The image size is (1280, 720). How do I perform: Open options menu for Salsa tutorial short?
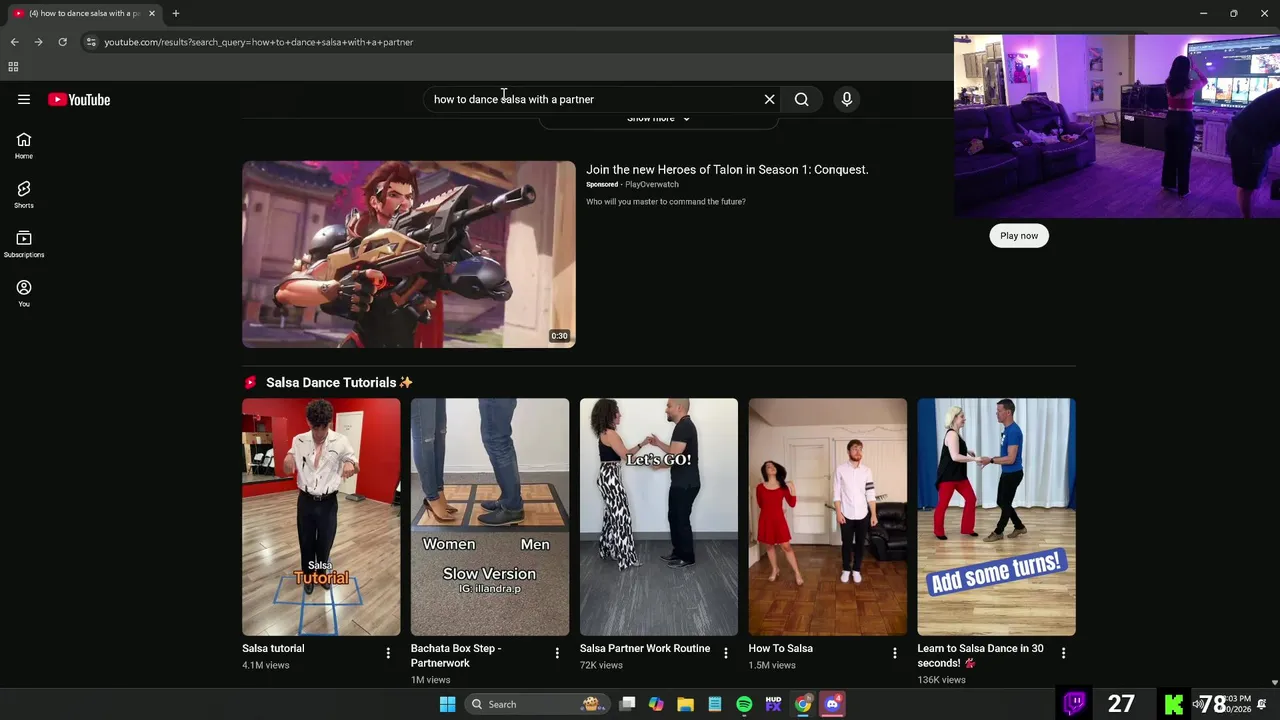[388, 653]
